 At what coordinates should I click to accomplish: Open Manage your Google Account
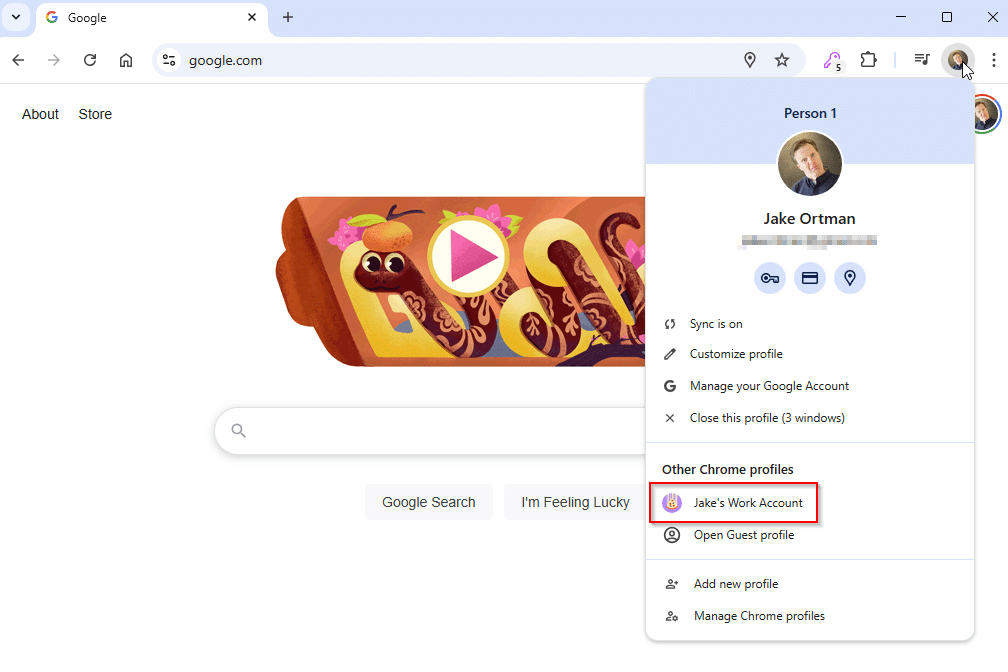[x=810, y=386]
